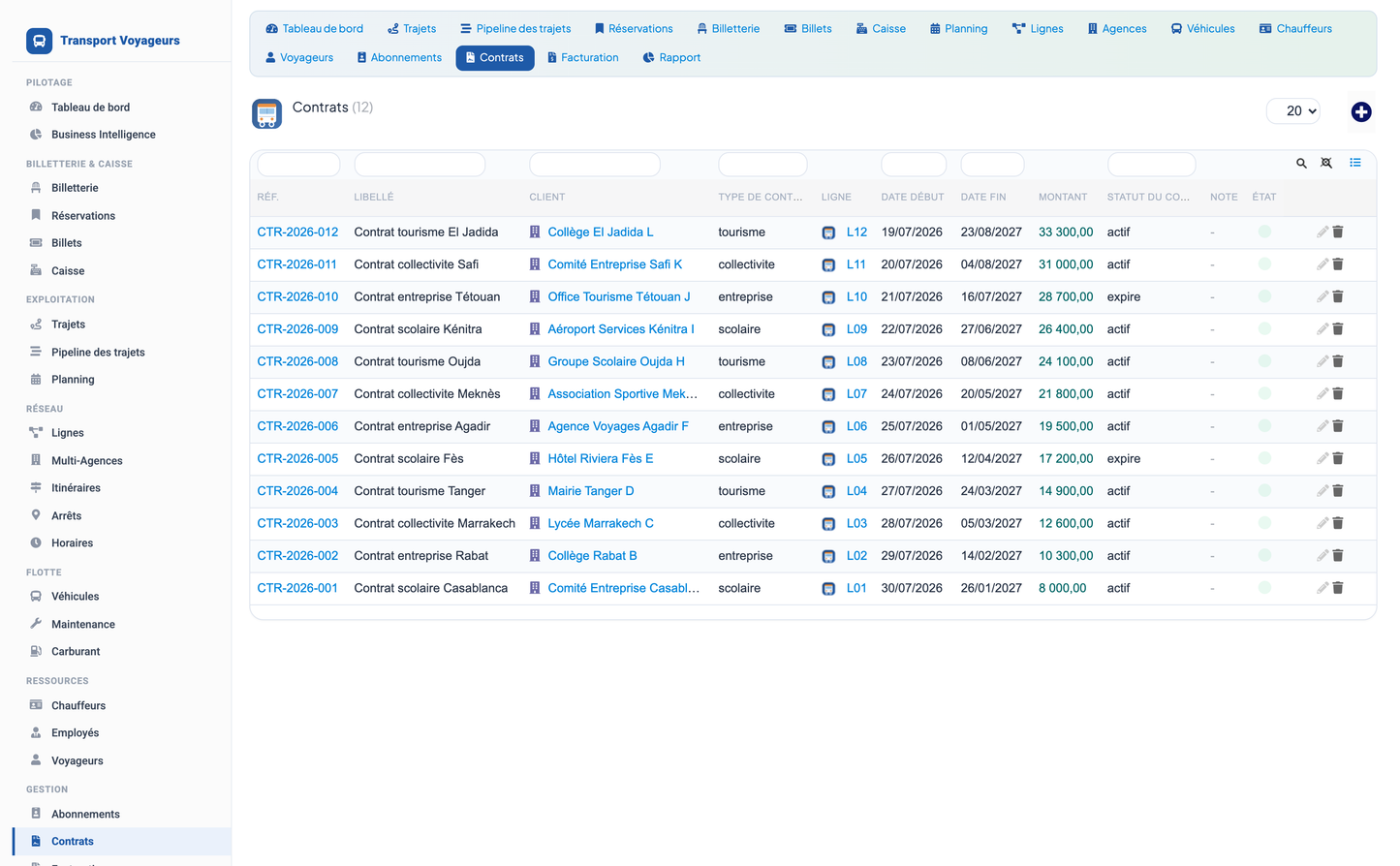Edit contract CTR-2026-012 with pencil icon
Viewport: 1400px width, 866px height.
1322,232
